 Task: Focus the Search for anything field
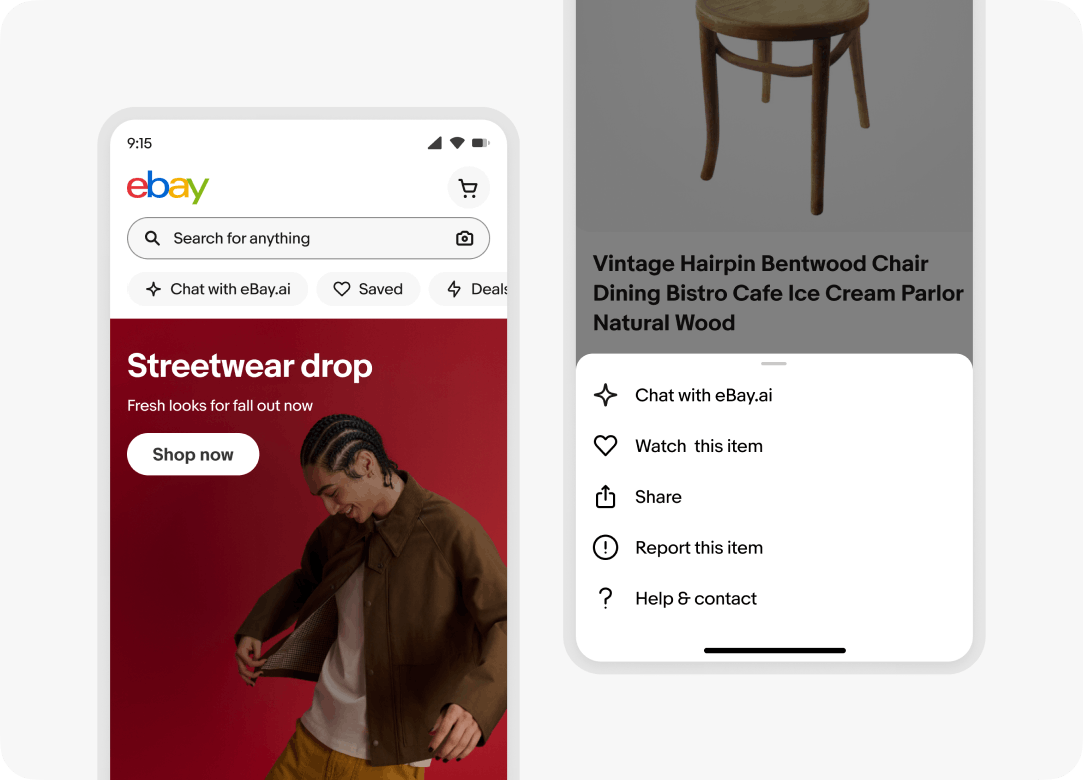point(308,238)
